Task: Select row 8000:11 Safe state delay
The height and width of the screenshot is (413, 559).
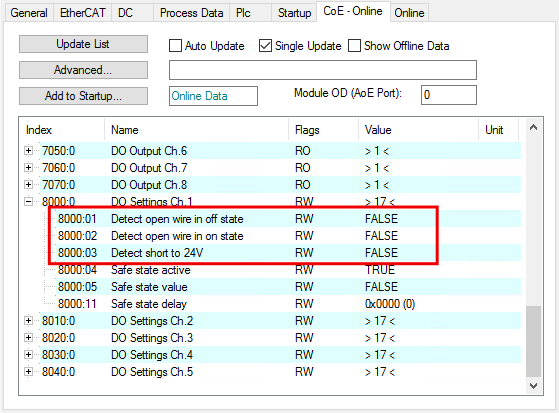Action: pyautogui.click(x=288, y=304)
